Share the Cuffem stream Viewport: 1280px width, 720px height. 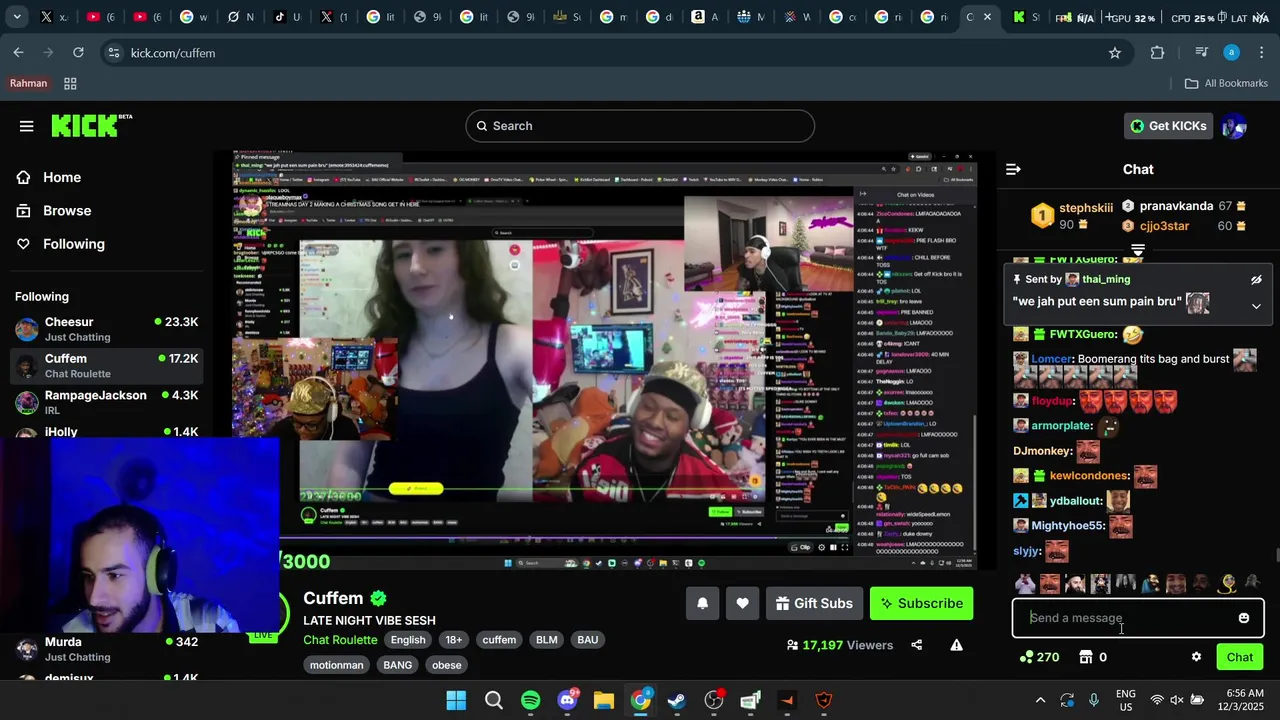[x=916, y=645]
